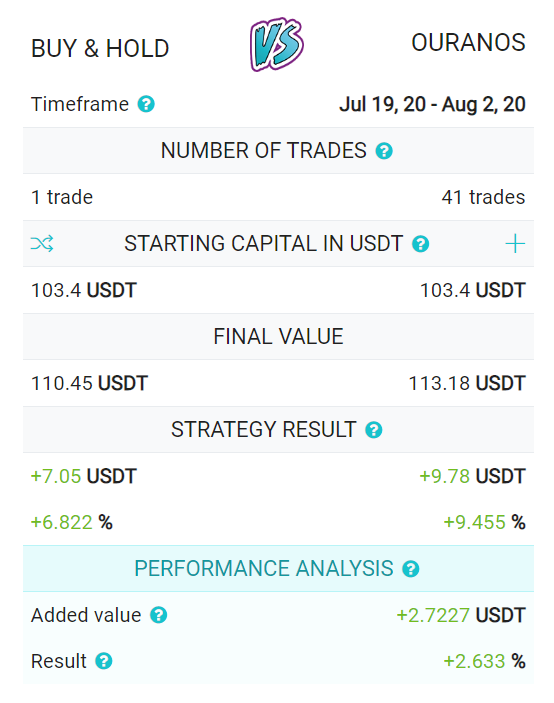Click the Performance Analysis header bar
Viewport: 554px width, 703px height.
pyautogui.click(x=278, y=568)
